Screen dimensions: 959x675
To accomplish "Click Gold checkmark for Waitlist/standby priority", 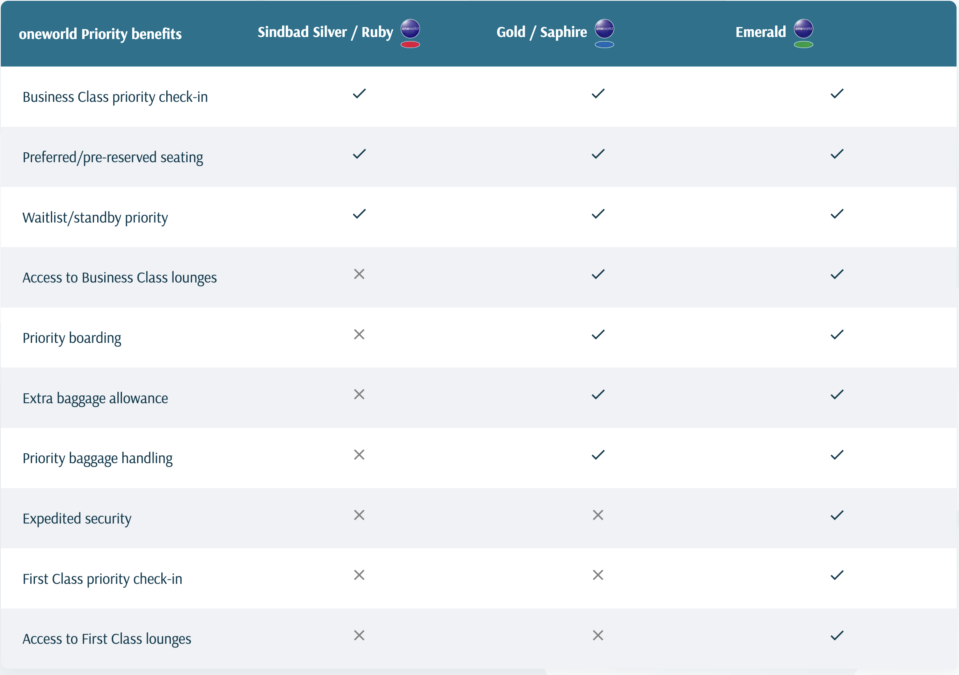I will coord(598,214).
